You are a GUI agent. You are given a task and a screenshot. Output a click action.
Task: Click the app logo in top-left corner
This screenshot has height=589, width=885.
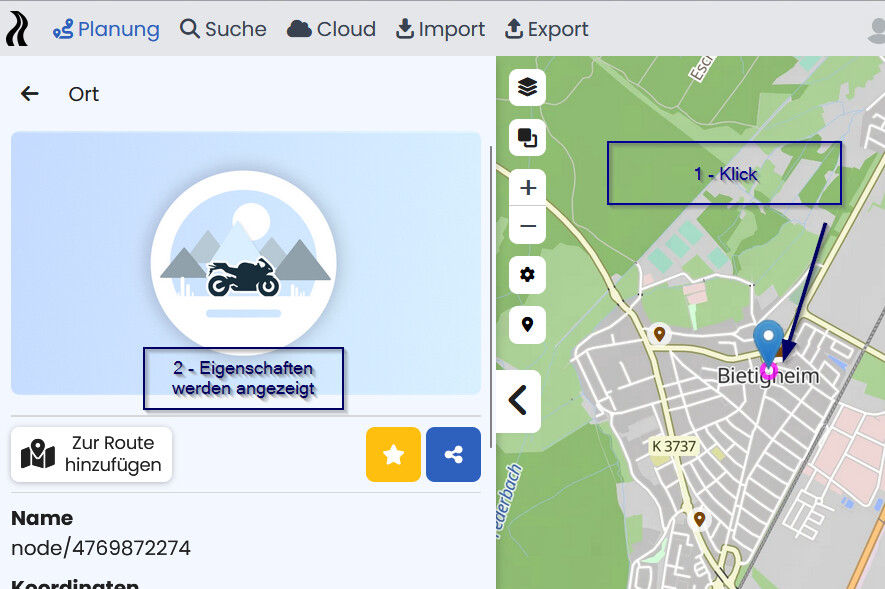[17, 29]
